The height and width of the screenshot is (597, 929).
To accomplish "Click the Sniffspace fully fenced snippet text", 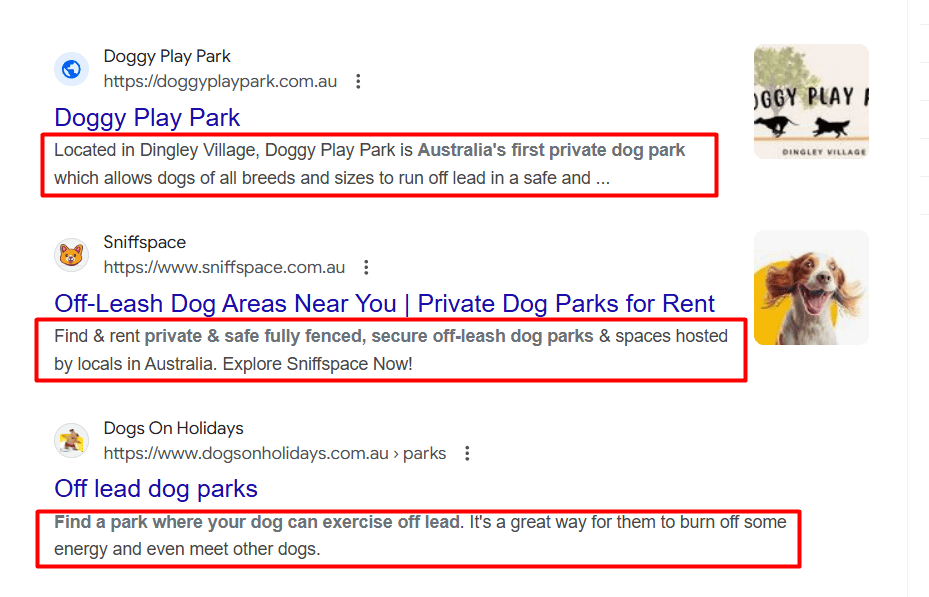I will tap(391, 350).
